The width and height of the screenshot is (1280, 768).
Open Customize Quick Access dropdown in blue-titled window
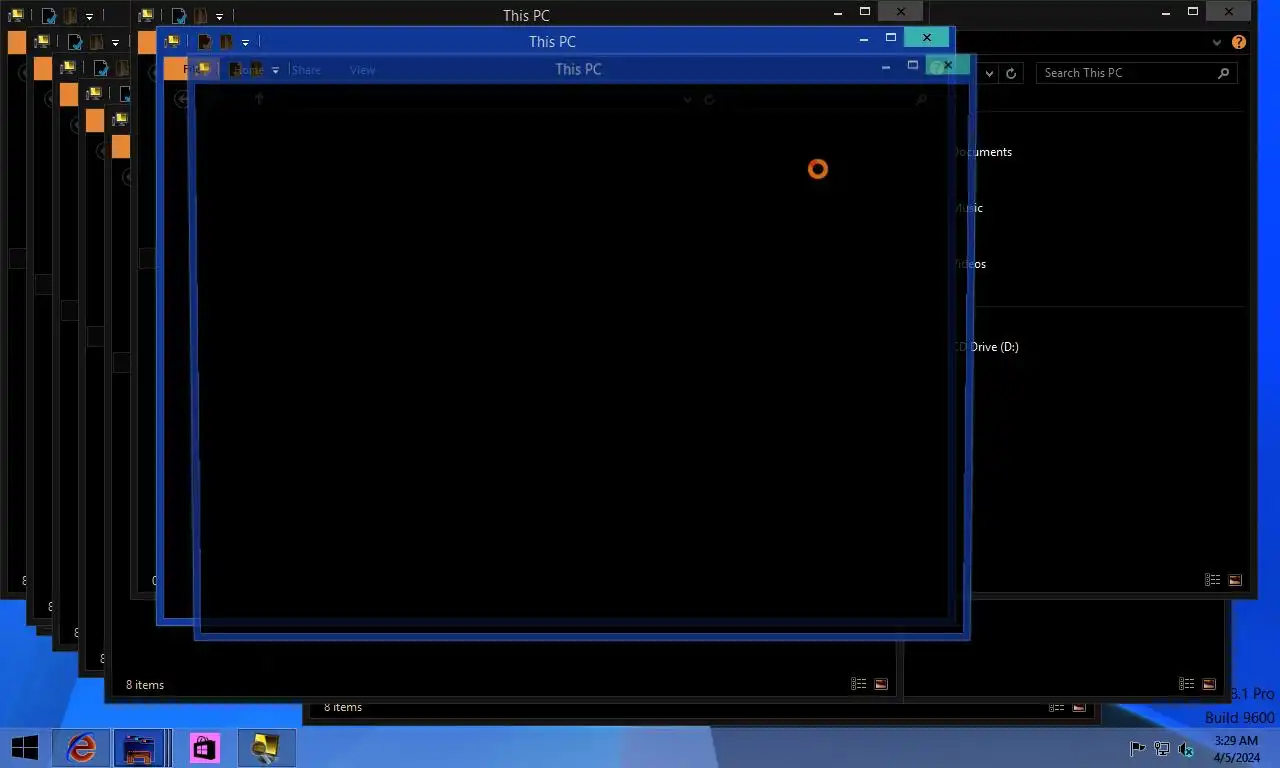245,43
